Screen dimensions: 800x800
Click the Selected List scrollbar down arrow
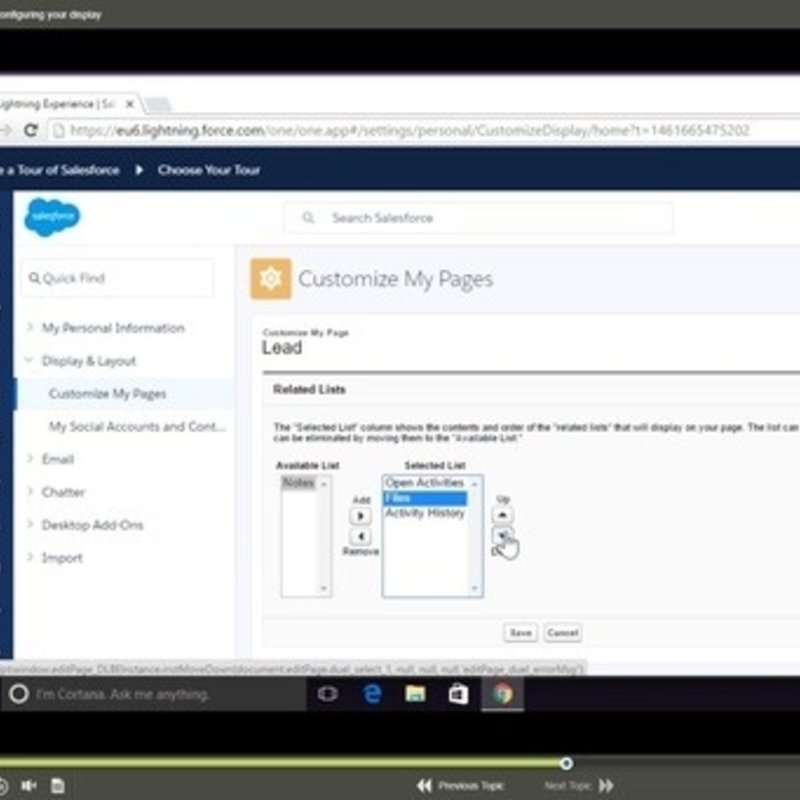474,589
